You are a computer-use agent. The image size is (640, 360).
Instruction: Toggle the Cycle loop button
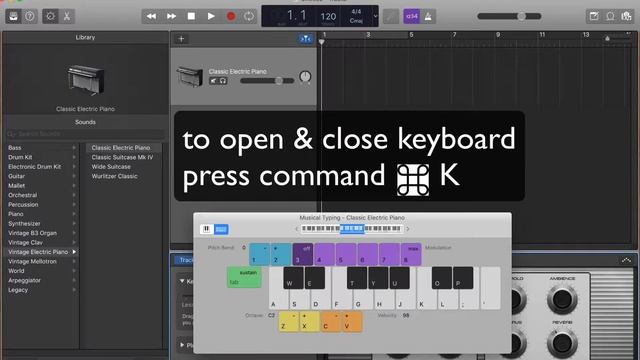[x=249, y=16]
